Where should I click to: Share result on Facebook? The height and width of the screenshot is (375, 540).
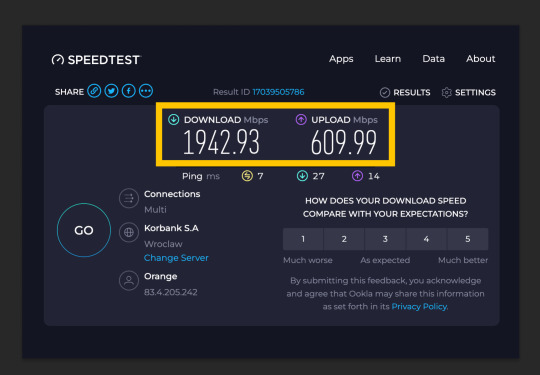pyautogui.click(x=128, y=91)
